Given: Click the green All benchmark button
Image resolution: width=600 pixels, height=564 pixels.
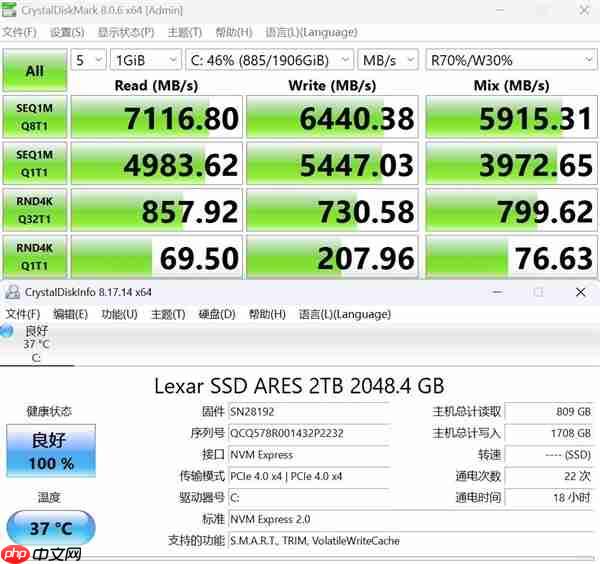Looking at the screenshot, I should click(34, 70).
